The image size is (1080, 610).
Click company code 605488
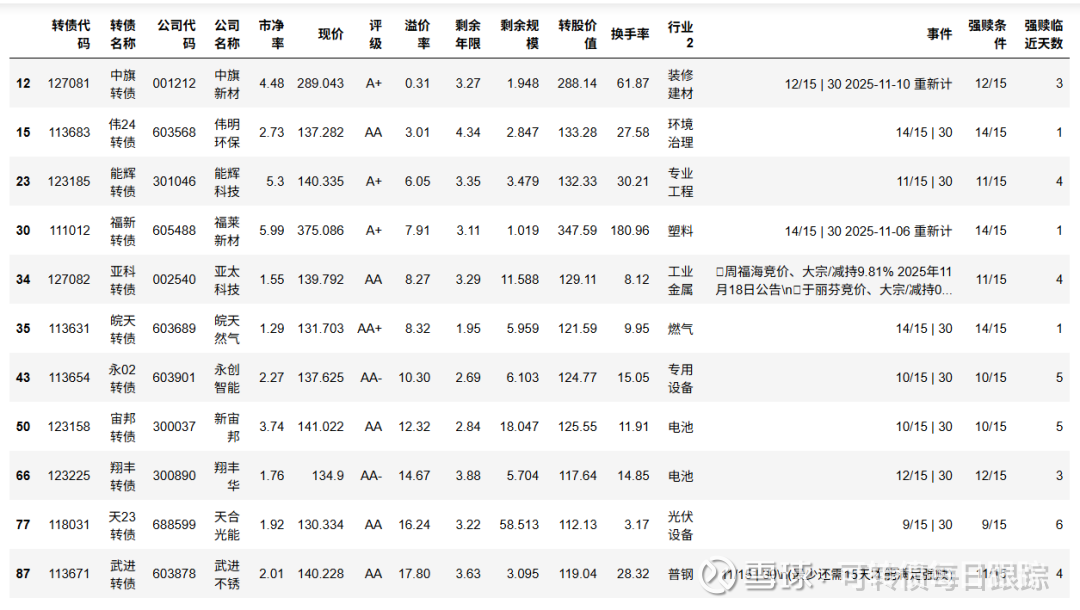tap(174, 231)
